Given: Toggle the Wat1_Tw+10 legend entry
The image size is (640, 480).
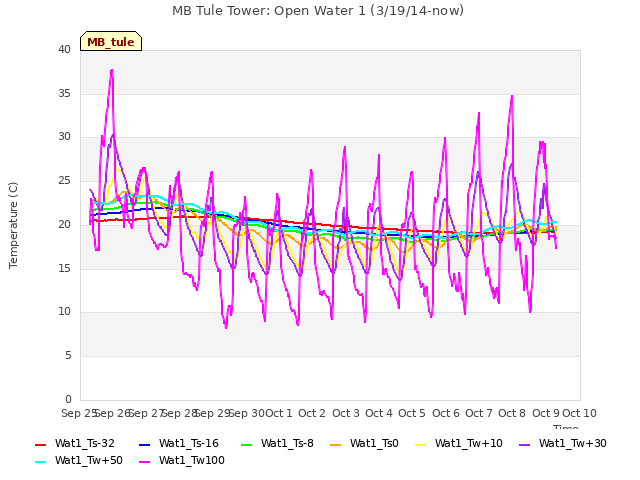Looking at the screenshot, I should [x=459, y=444].
